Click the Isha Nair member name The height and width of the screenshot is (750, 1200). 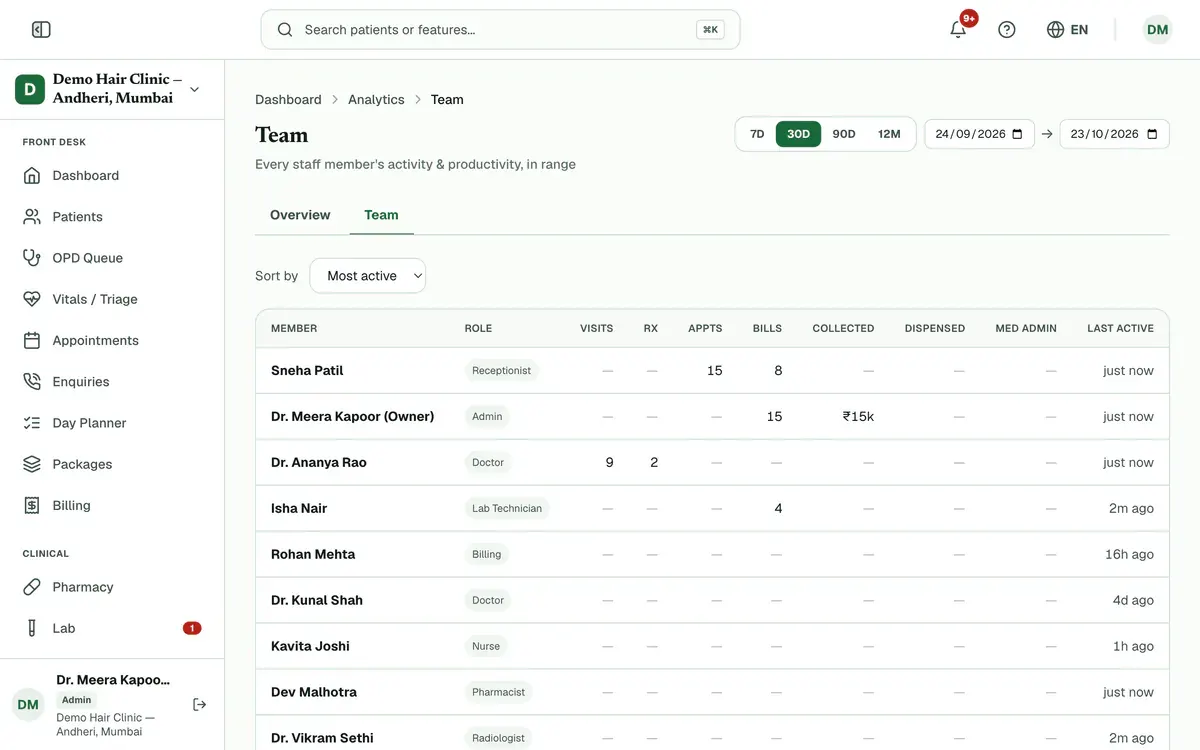pos(299,508)
